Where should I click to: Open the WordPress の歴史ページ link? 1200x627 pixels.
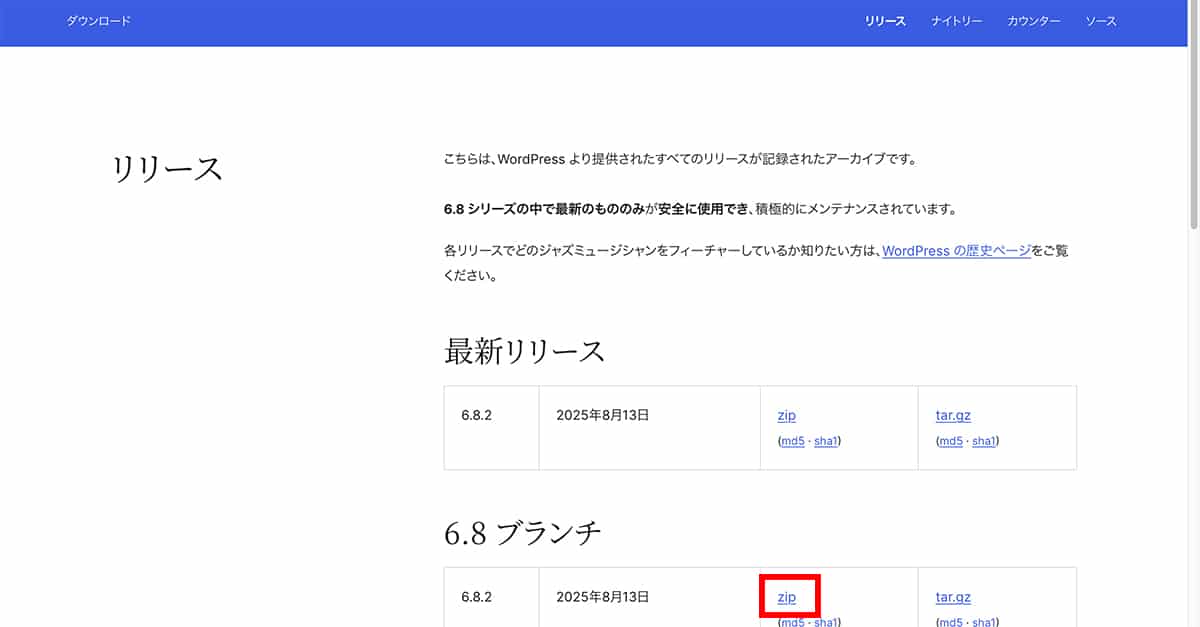tap(956, 251)
